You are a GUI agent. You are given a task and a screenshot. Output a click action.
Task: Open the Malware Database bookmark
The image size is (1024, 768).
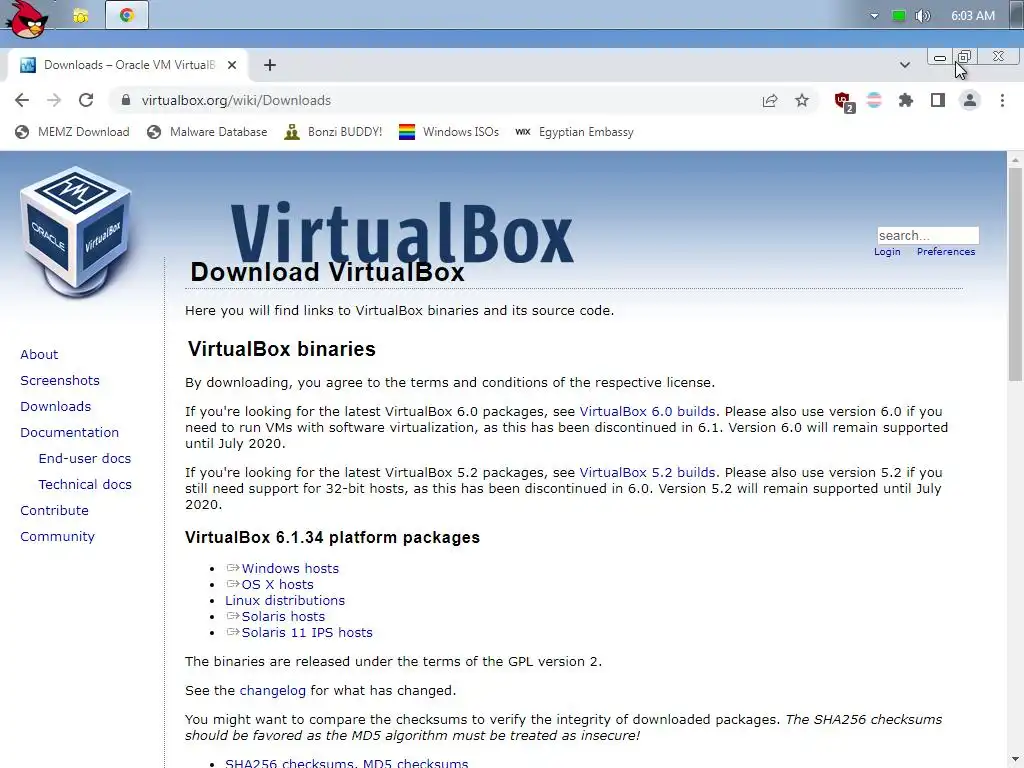[207, 132]
